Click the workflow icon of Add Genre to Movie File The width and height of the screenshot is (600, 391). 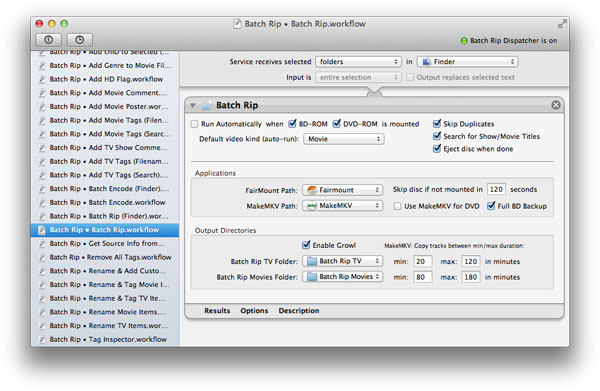coord(42,66)
